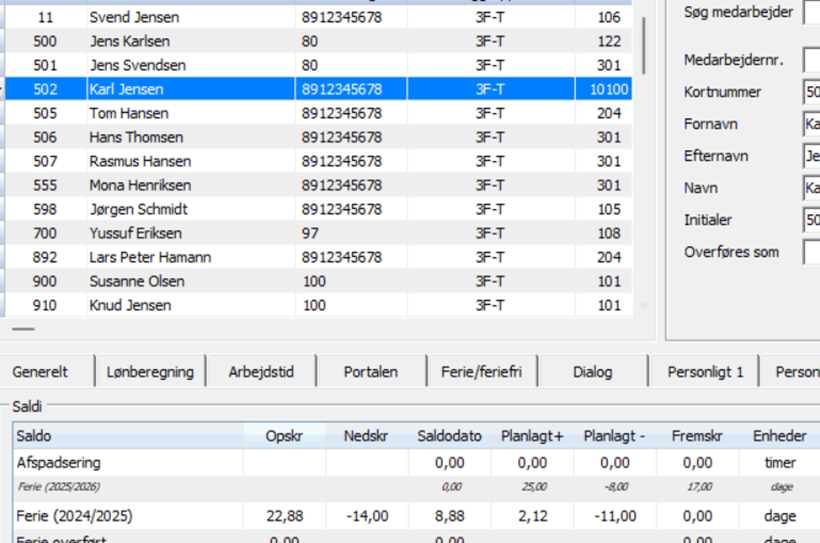Open the Generelt tab
This screenshot has height=543, width=820.
[41, 372]
